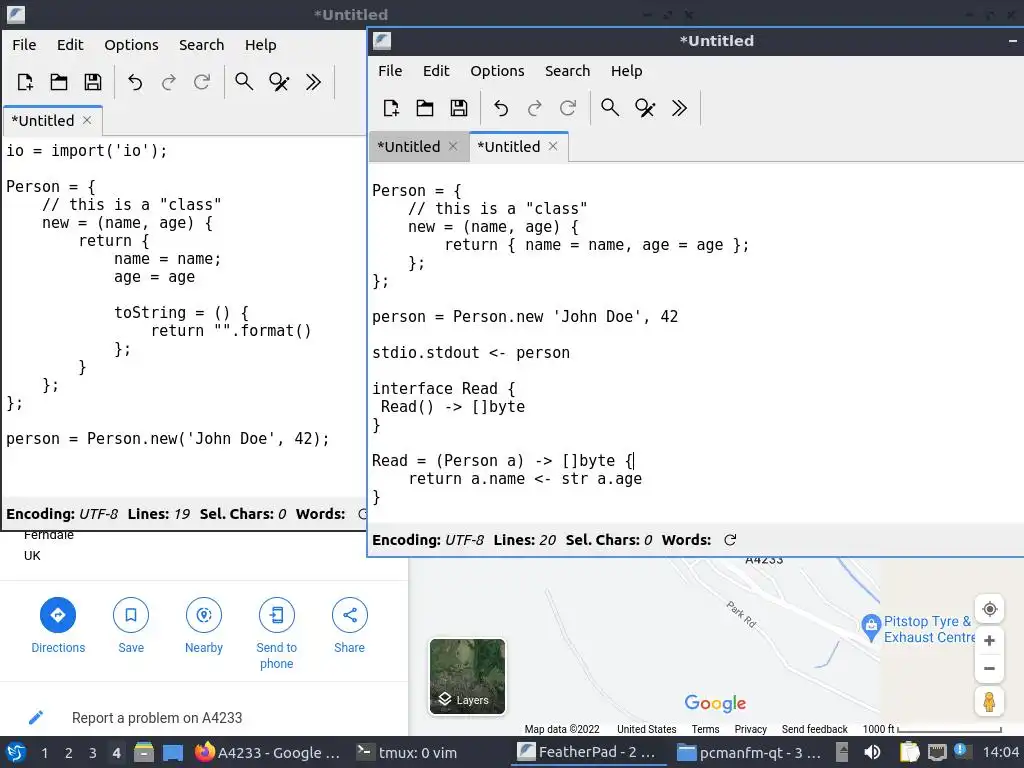Open File menu in front FeatherPad window
The width and height of the screenshot is (1024, 768).
(x=390, y=71)
